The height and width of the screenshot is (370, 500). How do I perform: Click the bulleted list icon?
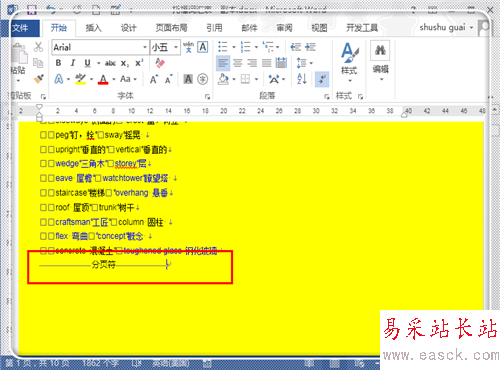[x=223, y=47]
